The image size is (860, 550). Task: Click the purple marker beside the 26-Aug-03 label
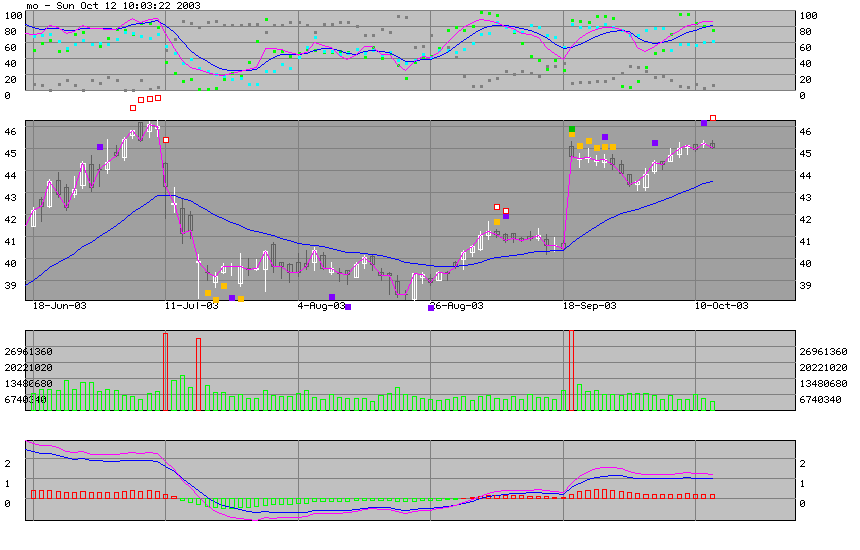click(x=431, y=308)
